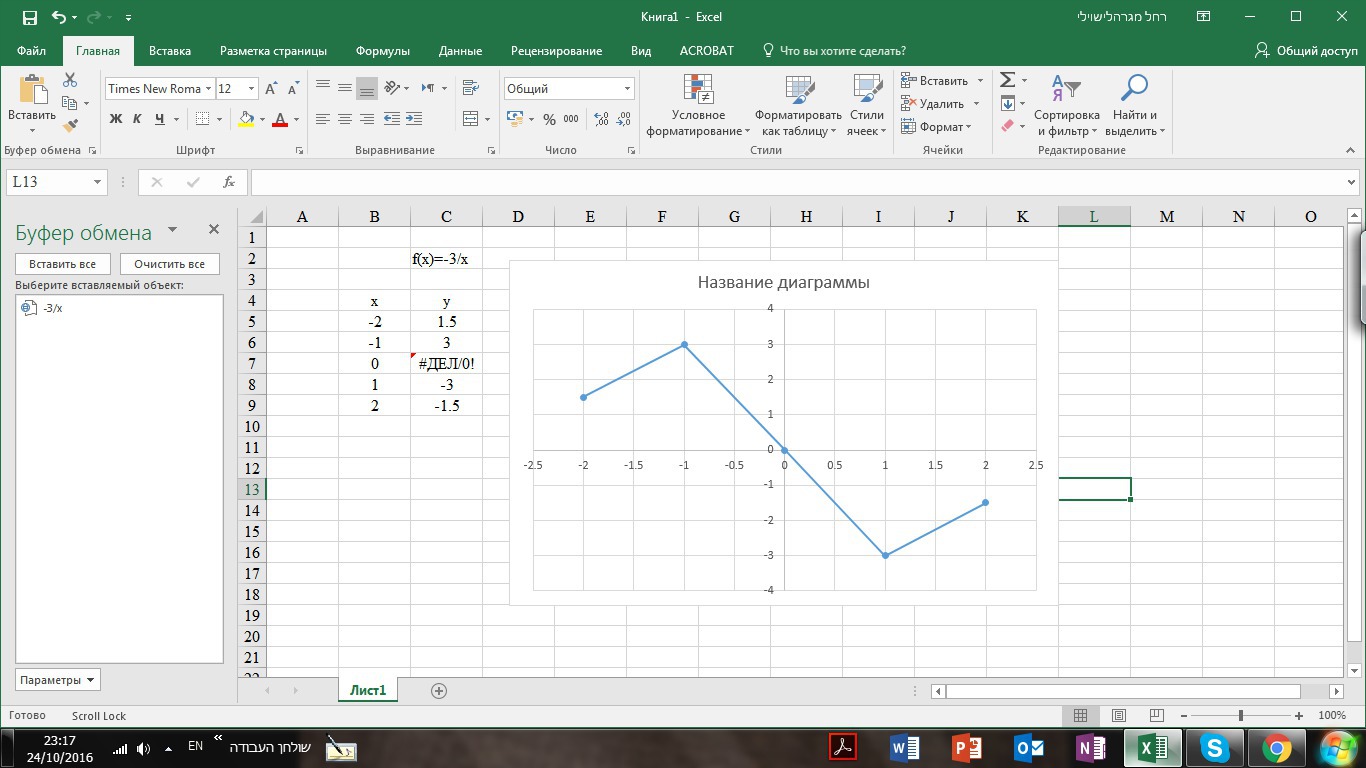Viewport: 1366px width, 768px height.
Task: Open the Вставка ribbon tab
Action: tap(170, 51)
